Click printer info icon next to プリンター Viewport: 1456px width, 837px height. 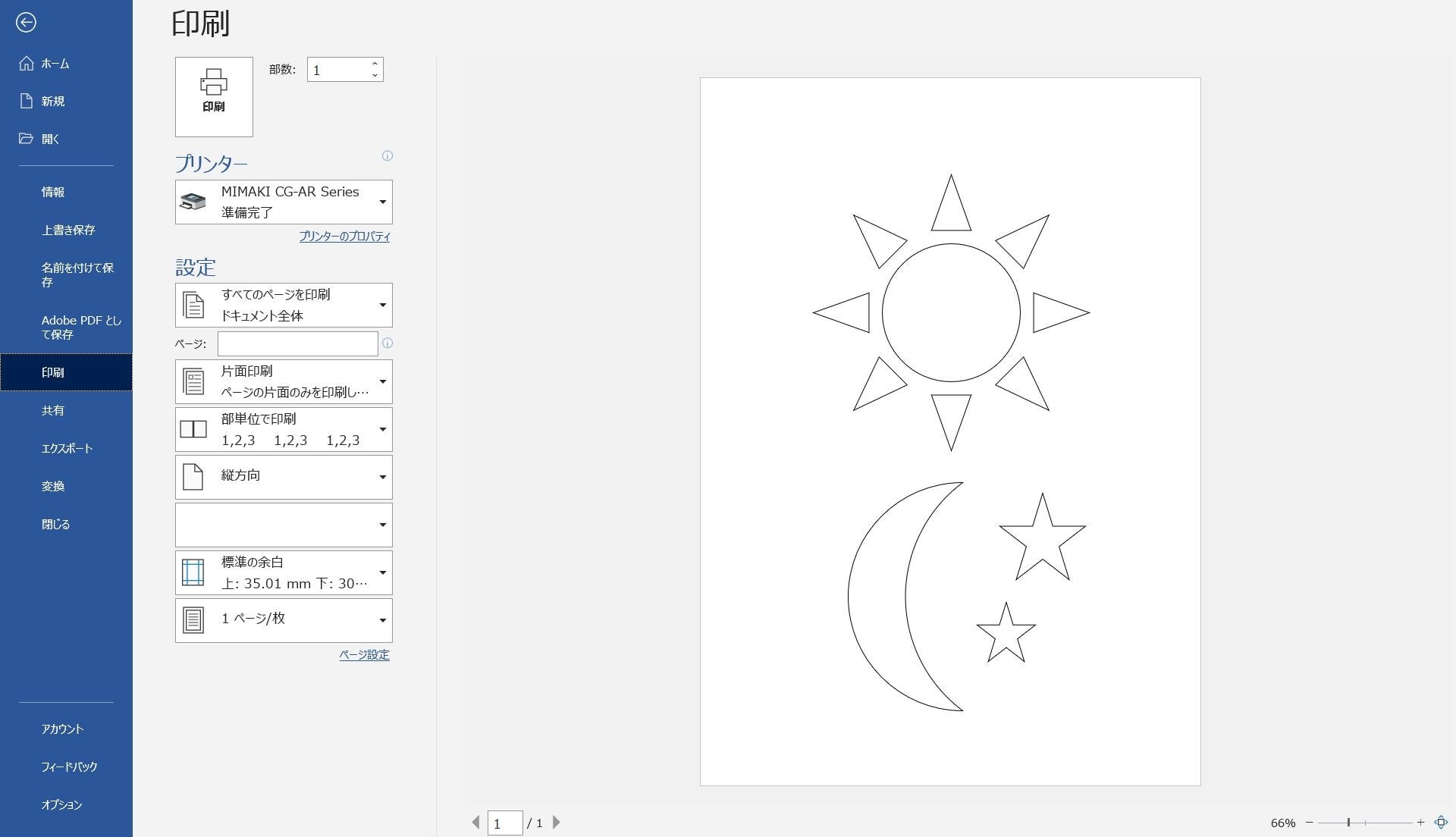388,156
